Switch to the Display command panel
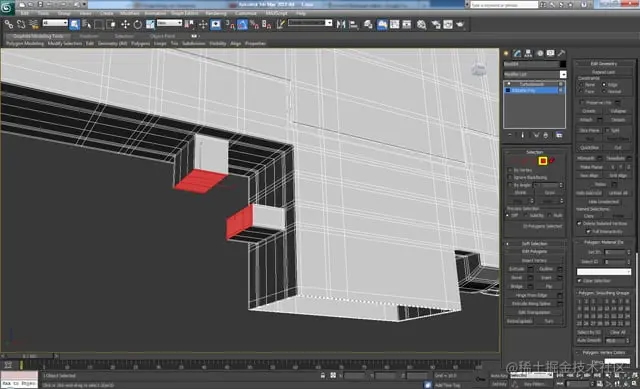The width and height of the screenshot is (640, 389). [551, 53]
